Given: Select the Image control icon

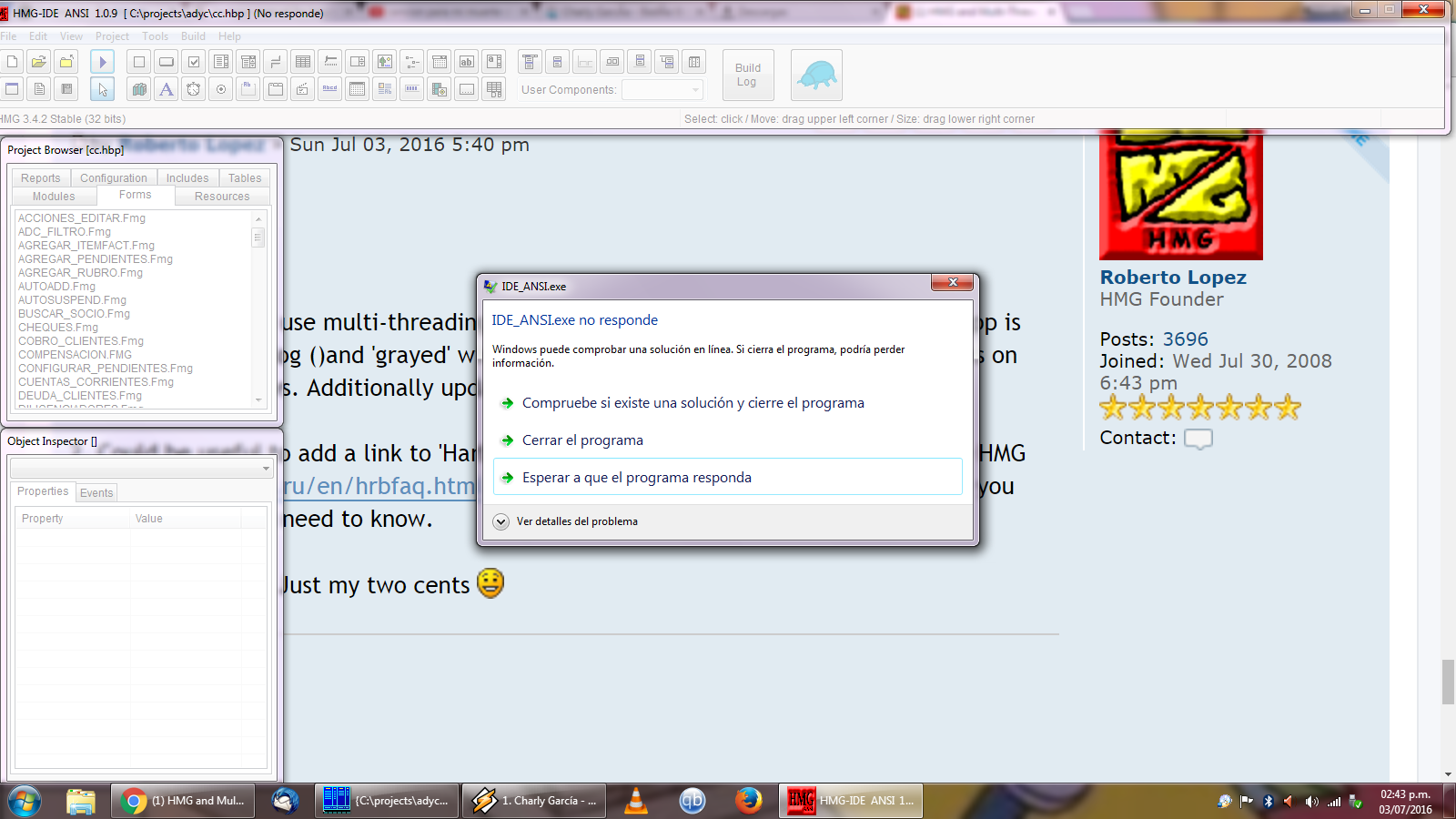Looking at the screenshot, I should click(385, 62).
